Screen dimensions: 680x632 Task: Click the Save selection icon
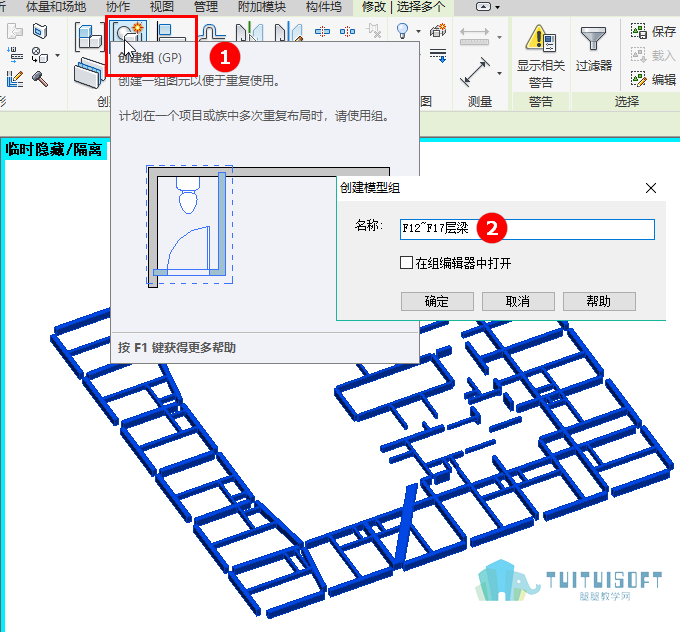click(638, 31)
